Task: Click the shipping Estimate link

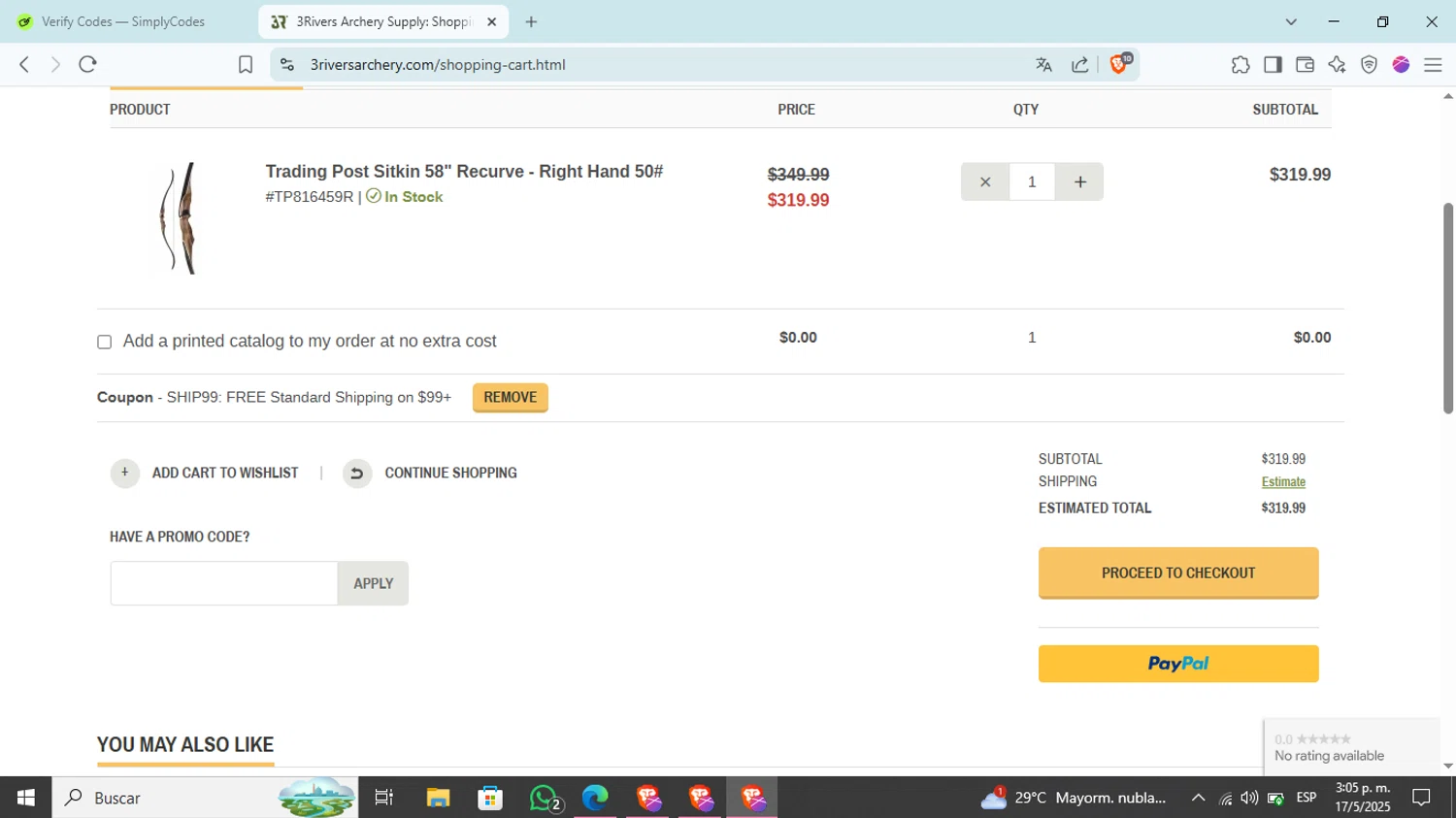Action: pyautogui.click(x=1283, y=481)
